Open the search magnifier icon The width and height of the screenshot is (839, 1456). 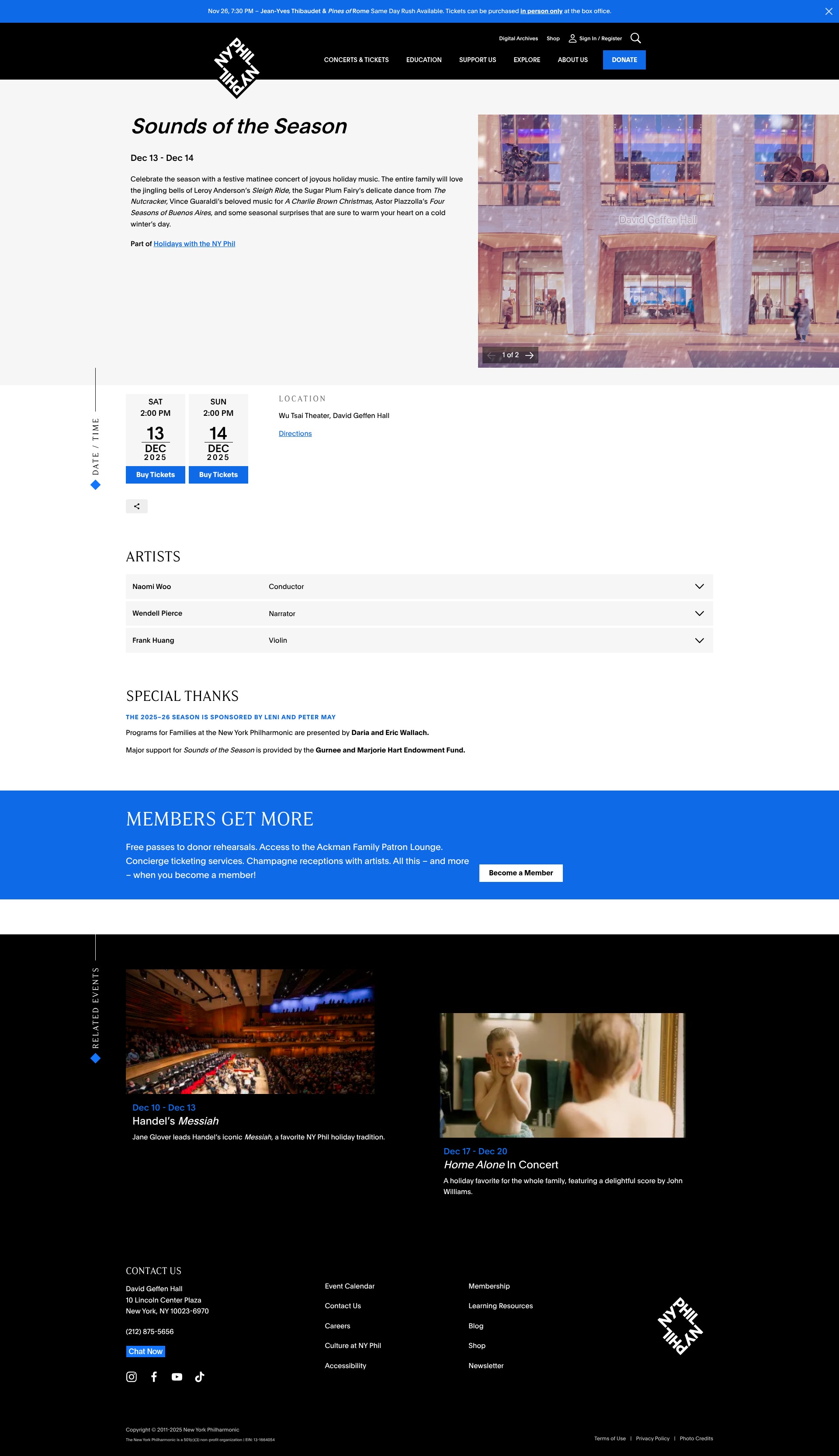tap(636, 38)
